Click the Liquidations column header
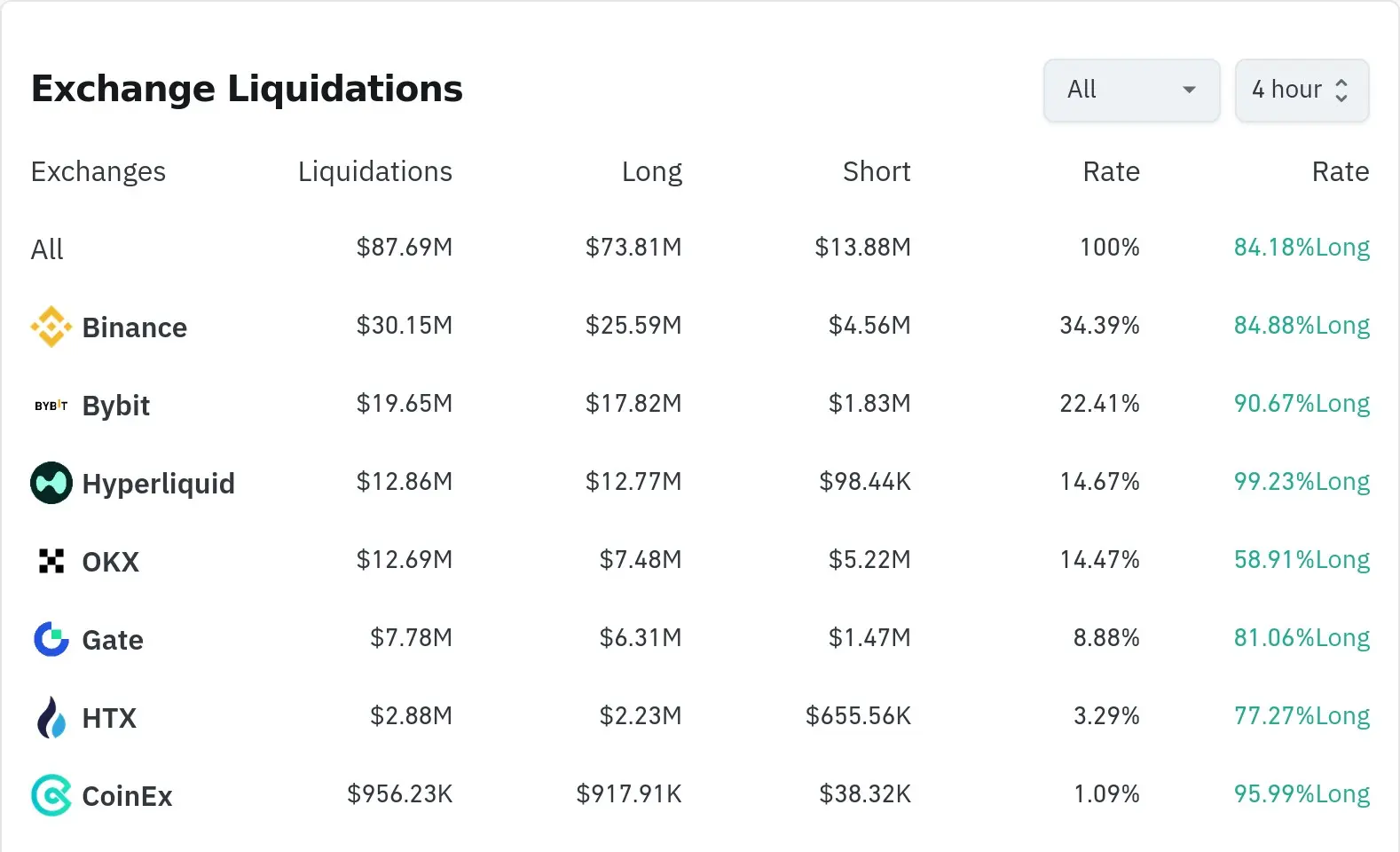Viewport: 1400px width, 852px height. click(x=374, y=171)
